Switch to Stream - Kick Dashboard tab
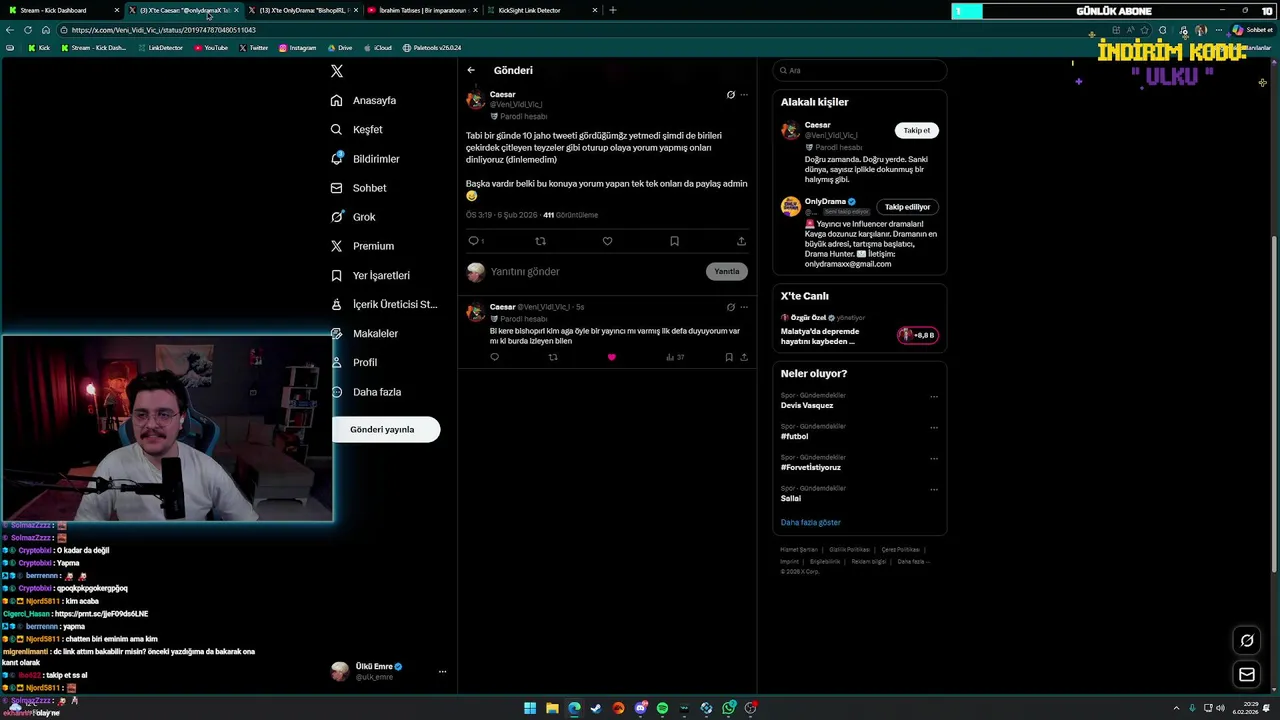The image size is (1280, 720). pos(62,10)
